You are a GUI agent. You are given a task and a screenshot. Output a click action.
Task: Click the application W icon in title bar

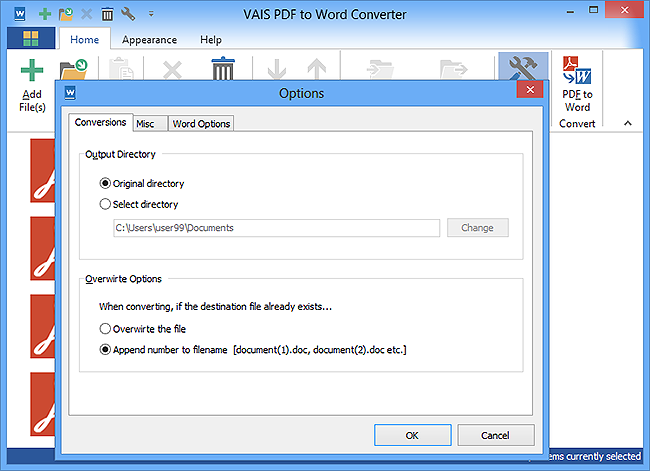point(19,14)
